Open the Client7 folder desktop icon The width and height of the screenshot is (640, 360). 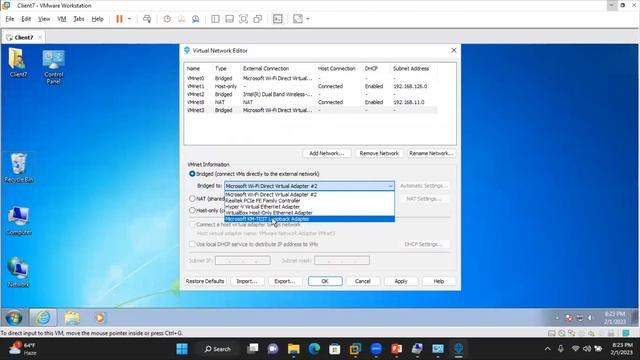pos(18,63)
